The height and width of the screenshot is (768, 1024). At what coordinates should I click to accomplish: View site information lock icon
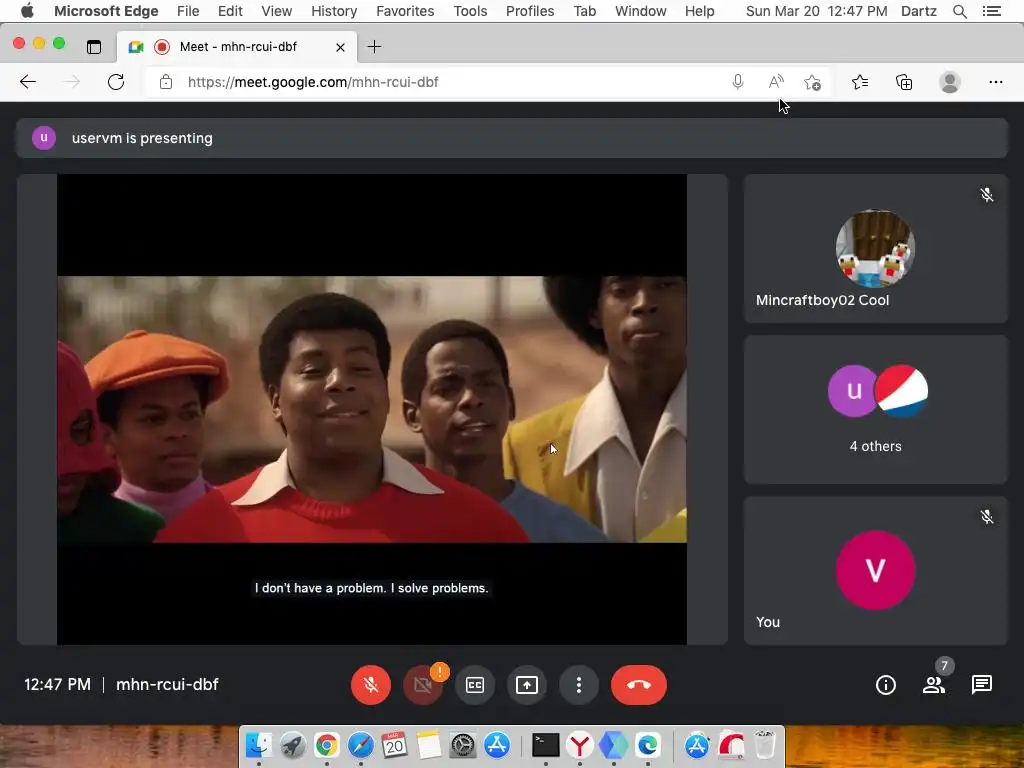[x=166, y=82]
